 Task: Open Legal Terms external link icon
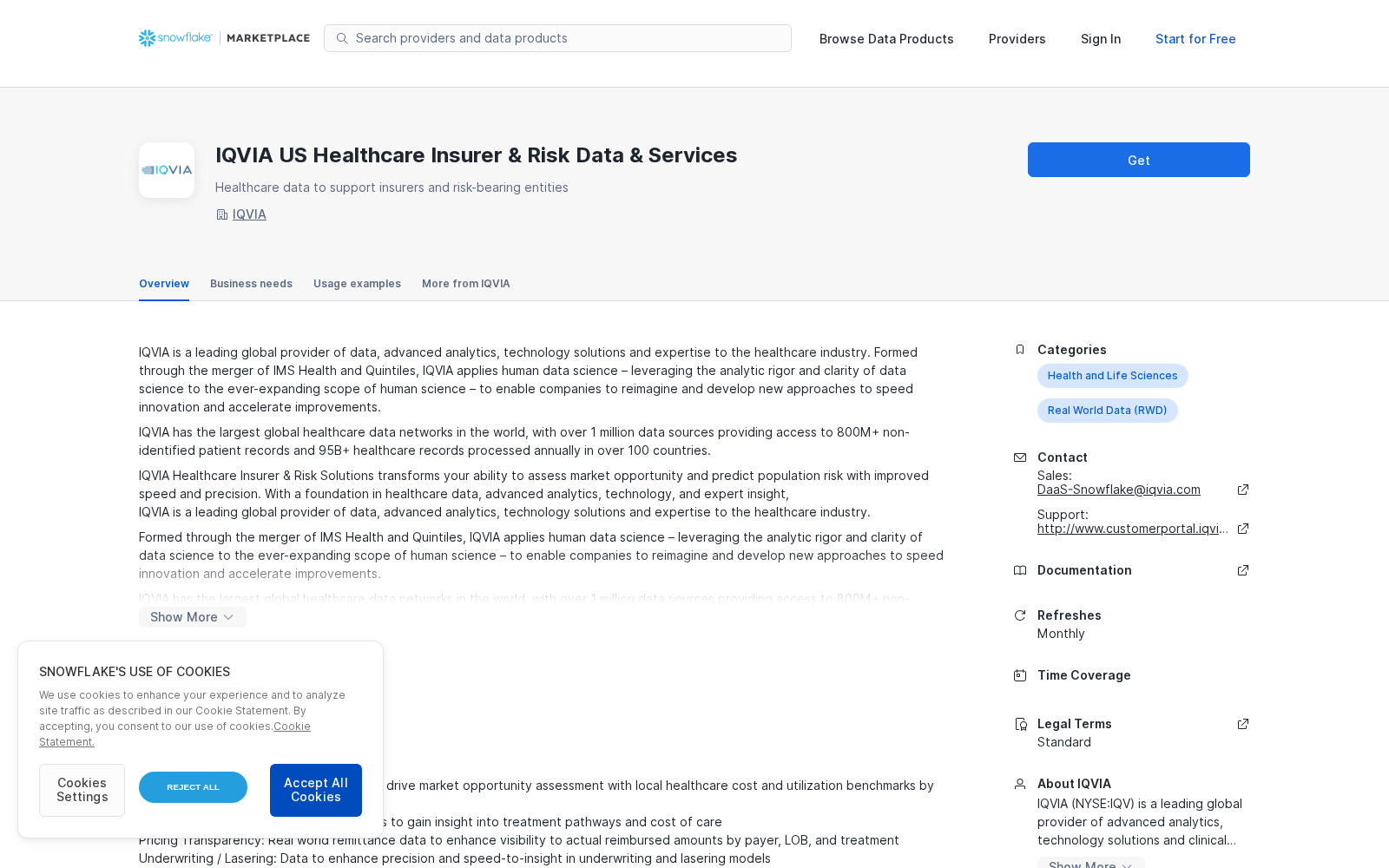[1243, 724]
